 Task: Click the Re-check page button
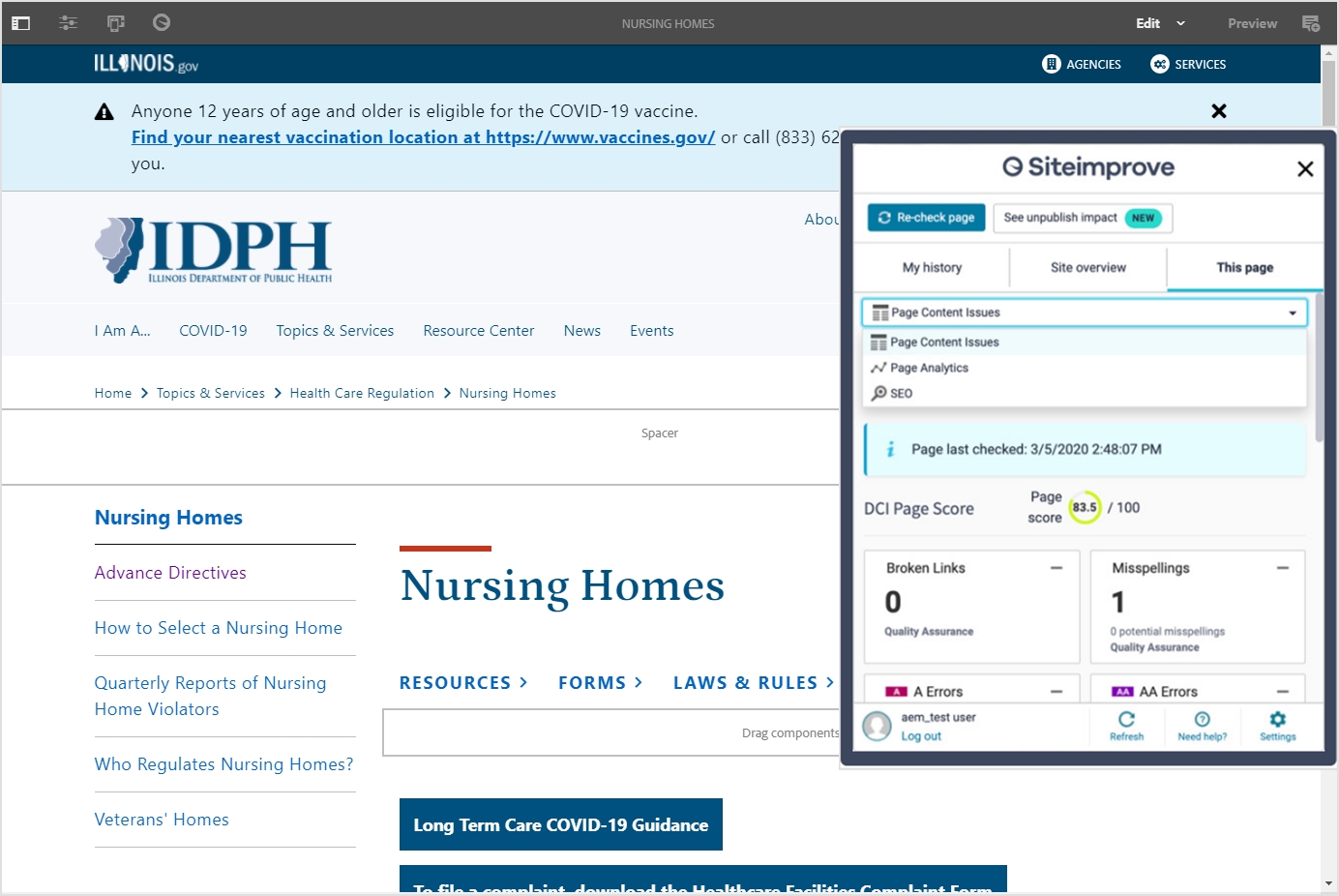coord(927,218)
